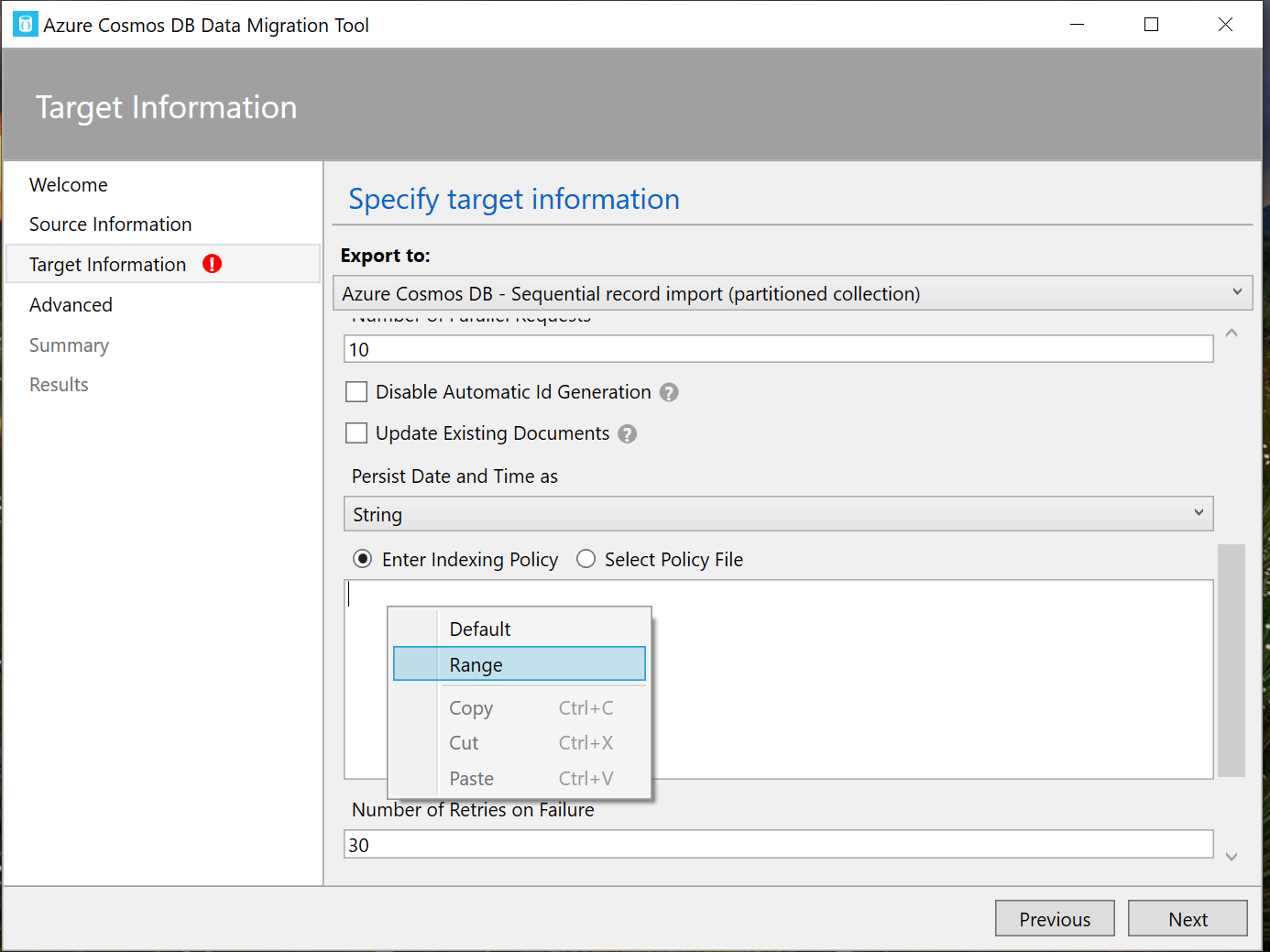Select the Enter Indexing Policy radio button

(x=363, y=559)
